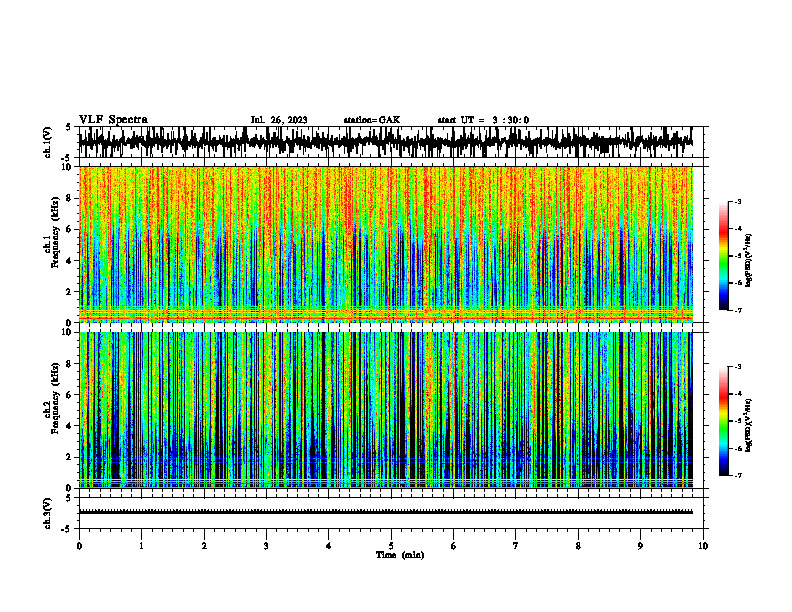Click the ch.1 voltage waveform trace
The height and width of the screenshot is (612, 792).
pyautogui.click(x=386, y=142)
